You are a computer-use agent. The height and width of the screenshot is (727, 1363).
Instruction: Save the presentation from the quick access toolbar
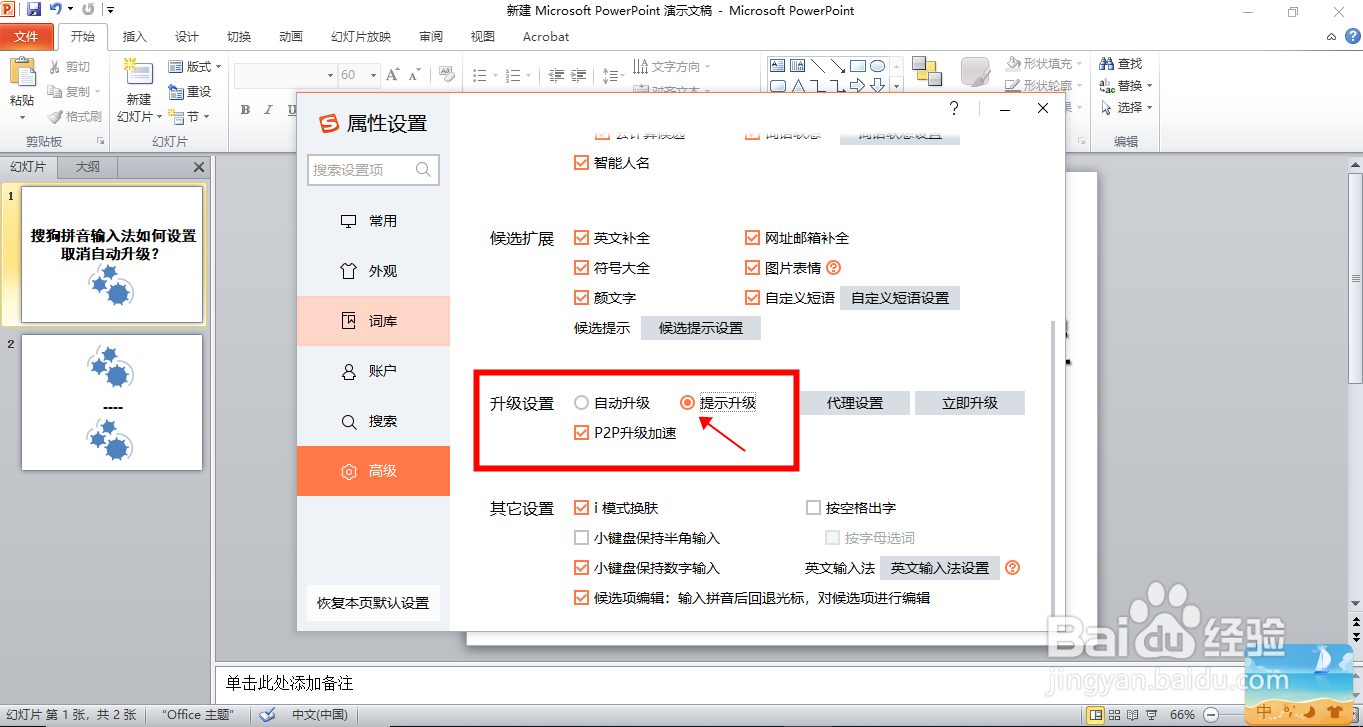click(x=34, y=10)
